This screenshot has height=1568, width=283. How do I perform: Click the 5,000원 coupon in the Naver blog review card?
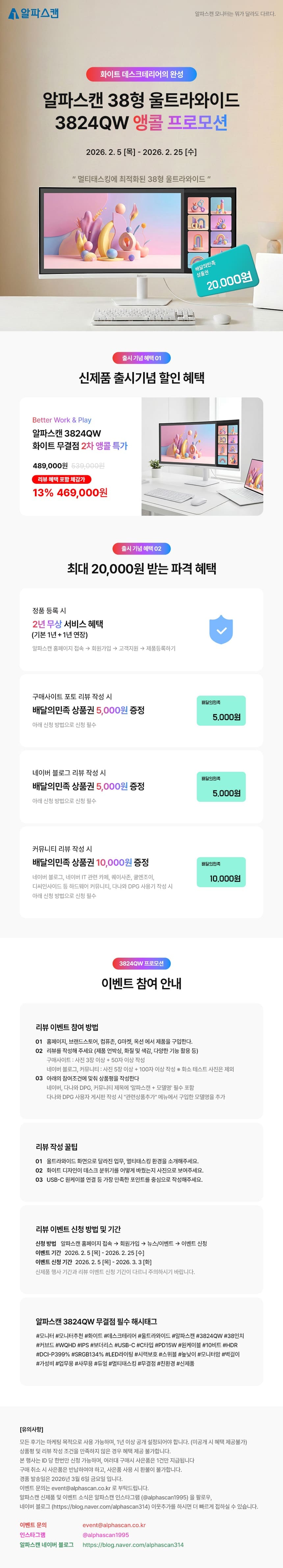pyautogui.click(x=221, y=786)
